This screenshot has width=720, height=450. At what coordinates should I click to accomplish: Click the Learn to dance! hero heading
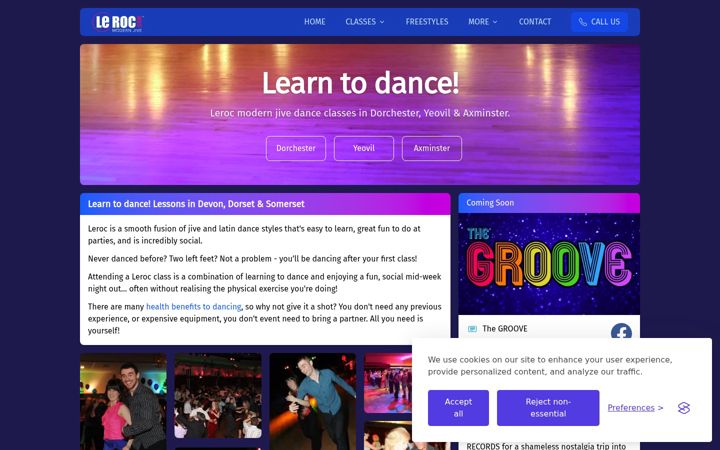(360, 83)
